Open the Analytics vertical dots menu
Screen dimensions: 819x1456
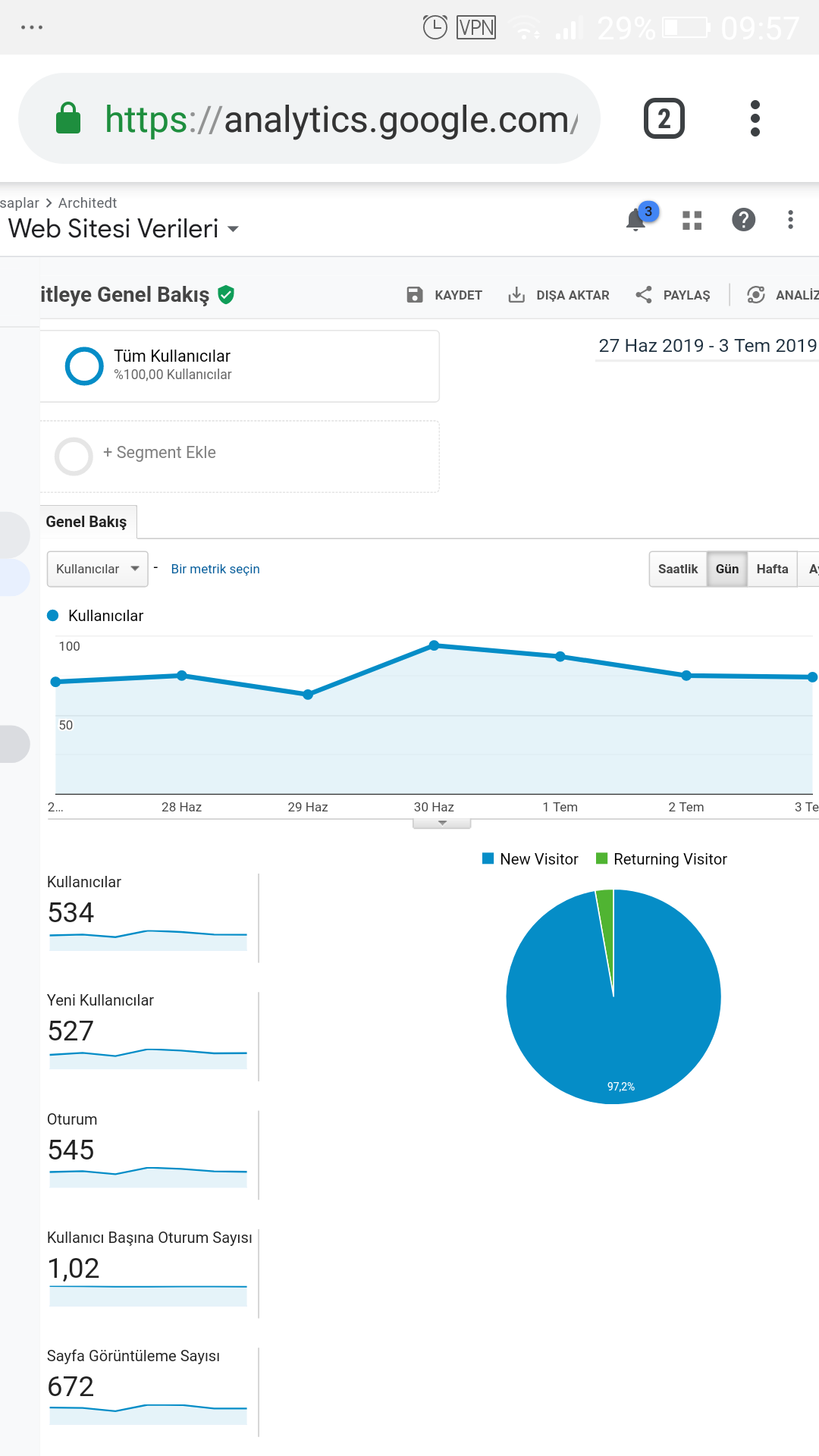click(x=790, y=220)
